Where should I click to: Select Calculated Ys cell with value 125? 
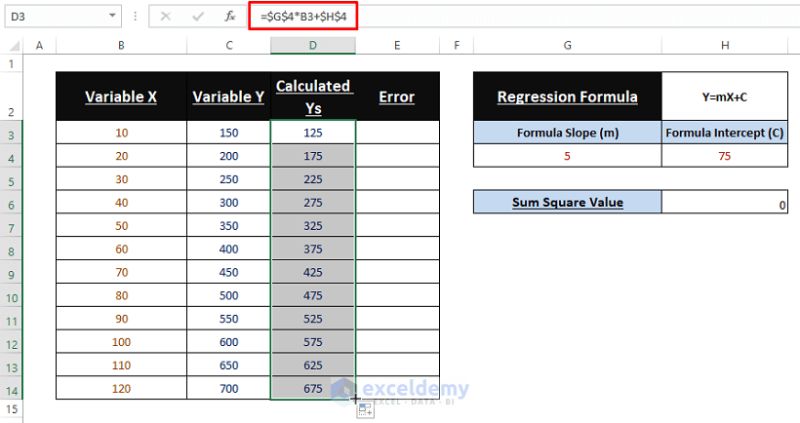[x=313, y=133]
